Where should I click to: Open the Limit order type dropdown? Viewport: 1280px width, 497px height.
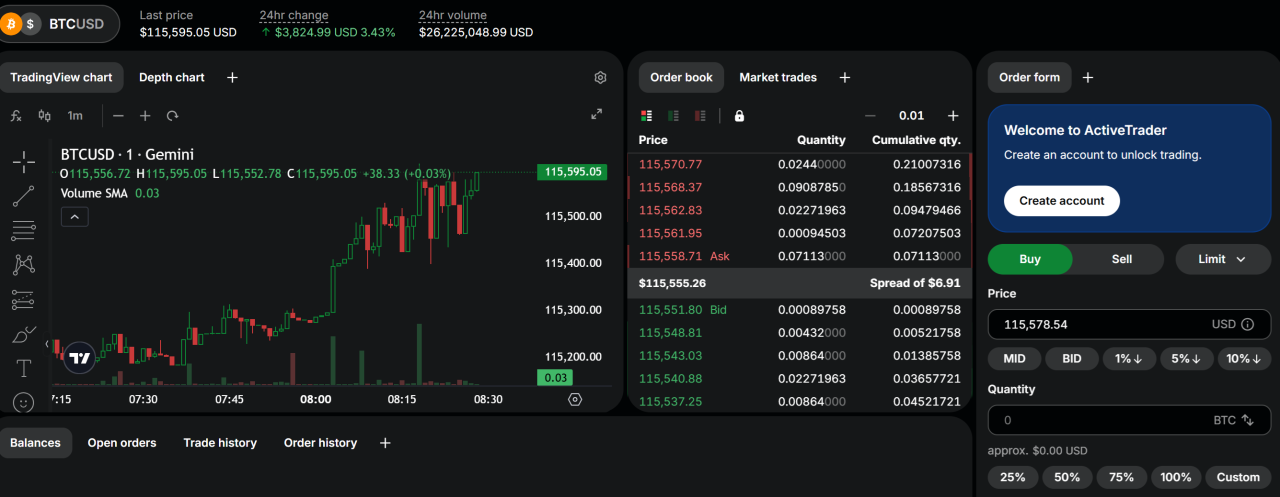(x=1222, y=259)
